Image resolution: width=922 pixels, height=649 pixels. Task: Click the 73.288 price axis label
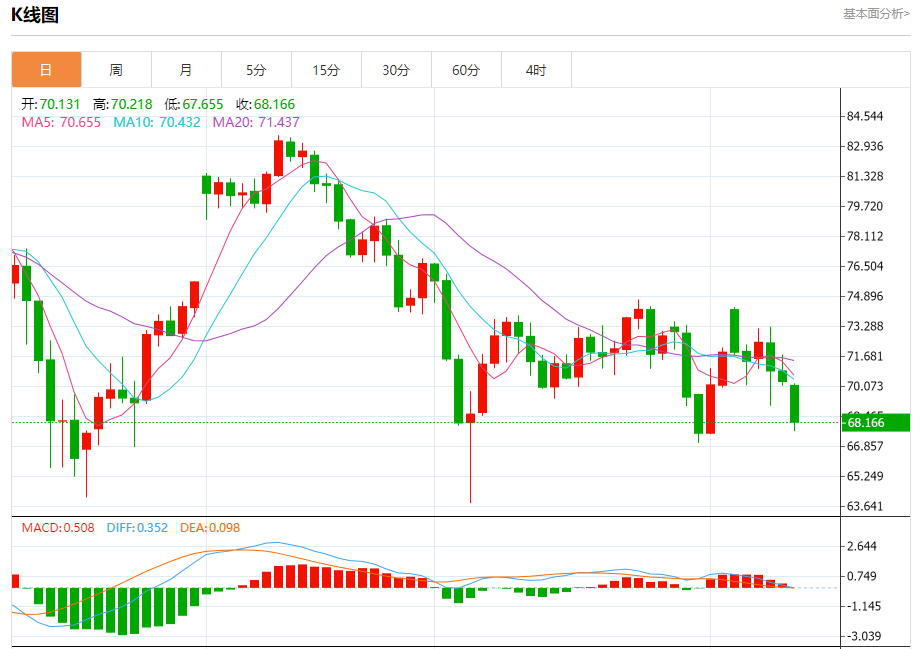865,326
